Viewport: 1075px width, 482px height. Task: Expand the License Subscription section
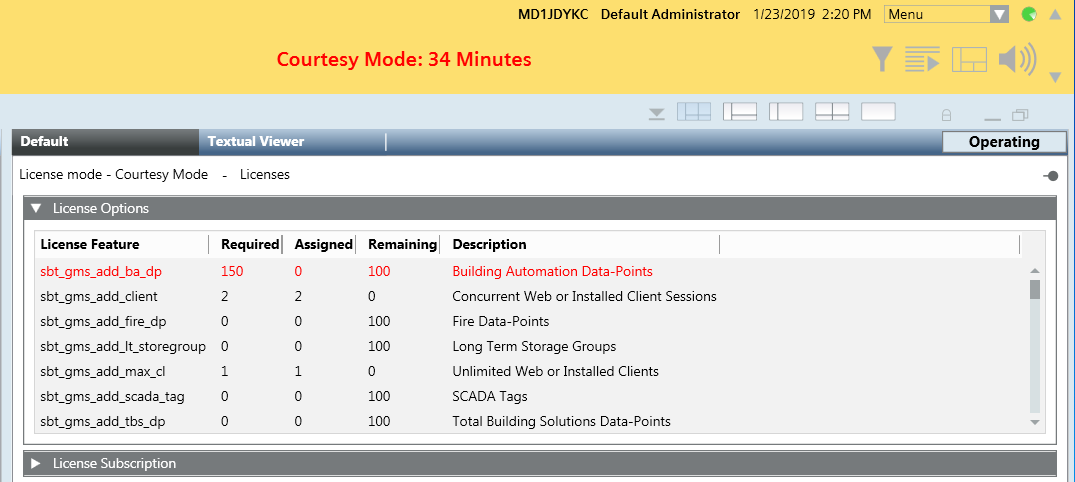pos(37,463)
